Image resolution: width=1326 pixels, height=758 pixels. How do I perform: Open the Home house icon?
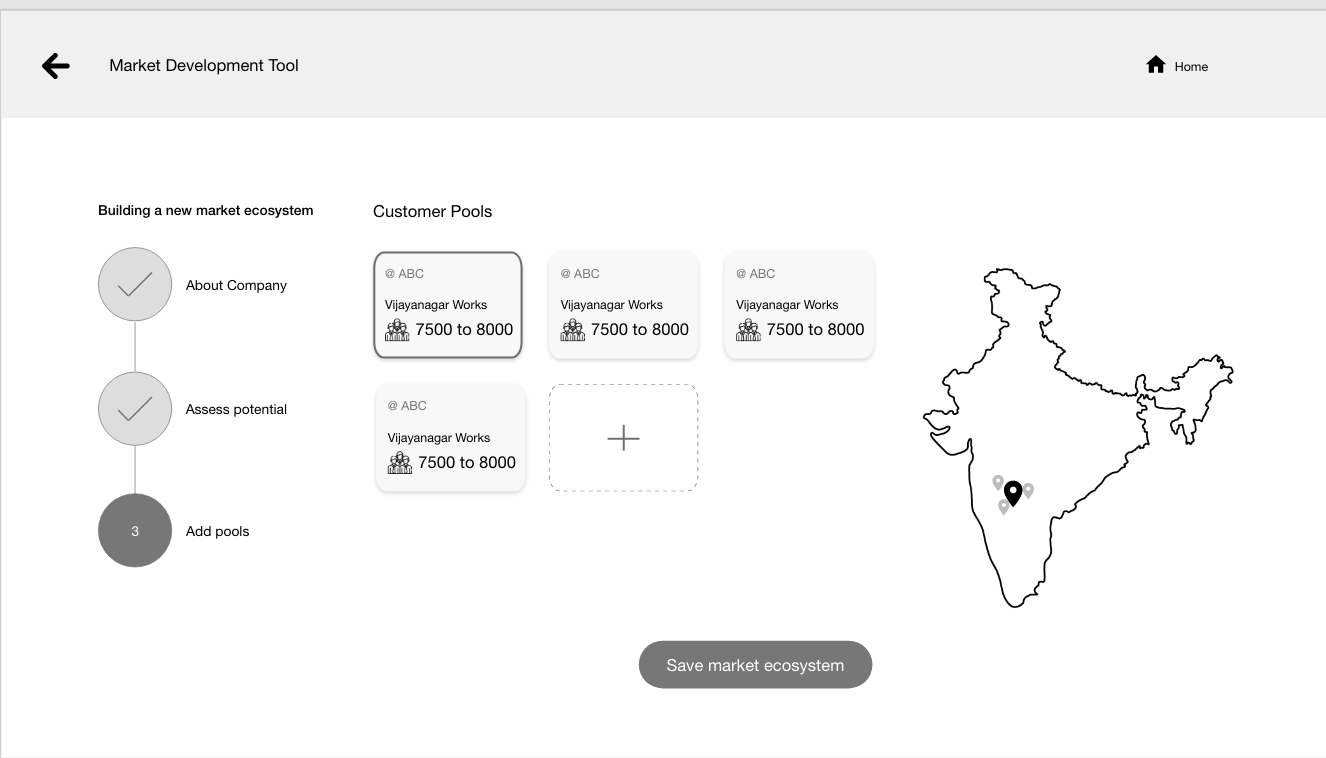pos(1156,65)
